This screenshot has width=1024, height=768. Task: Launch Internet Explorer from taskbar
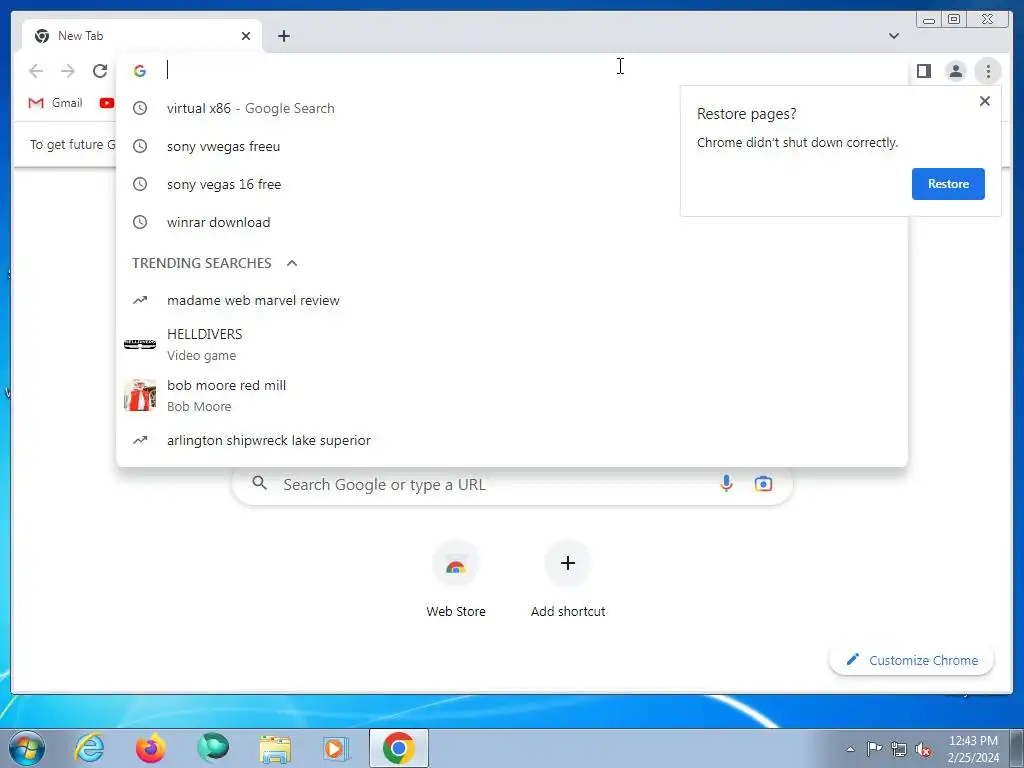(89, 748)
